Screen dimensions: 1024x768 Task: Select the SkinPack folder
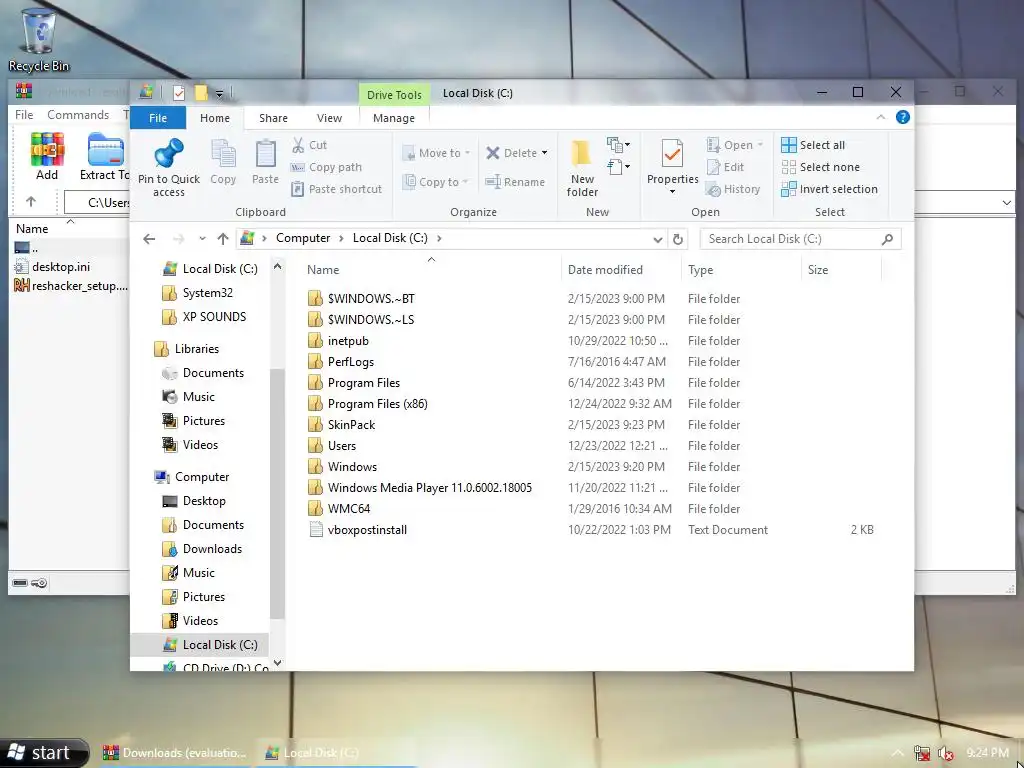351,424
